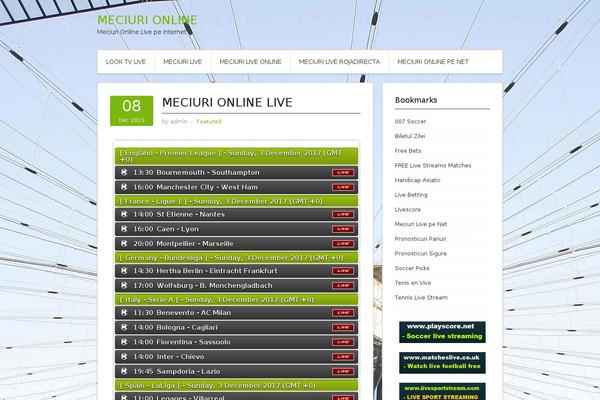This screenshot has height=400, width=600.
Task: Go to MECIURI LIVE ONLINE in the navigation
Action: pyautogui.click(x=250, y=62)
